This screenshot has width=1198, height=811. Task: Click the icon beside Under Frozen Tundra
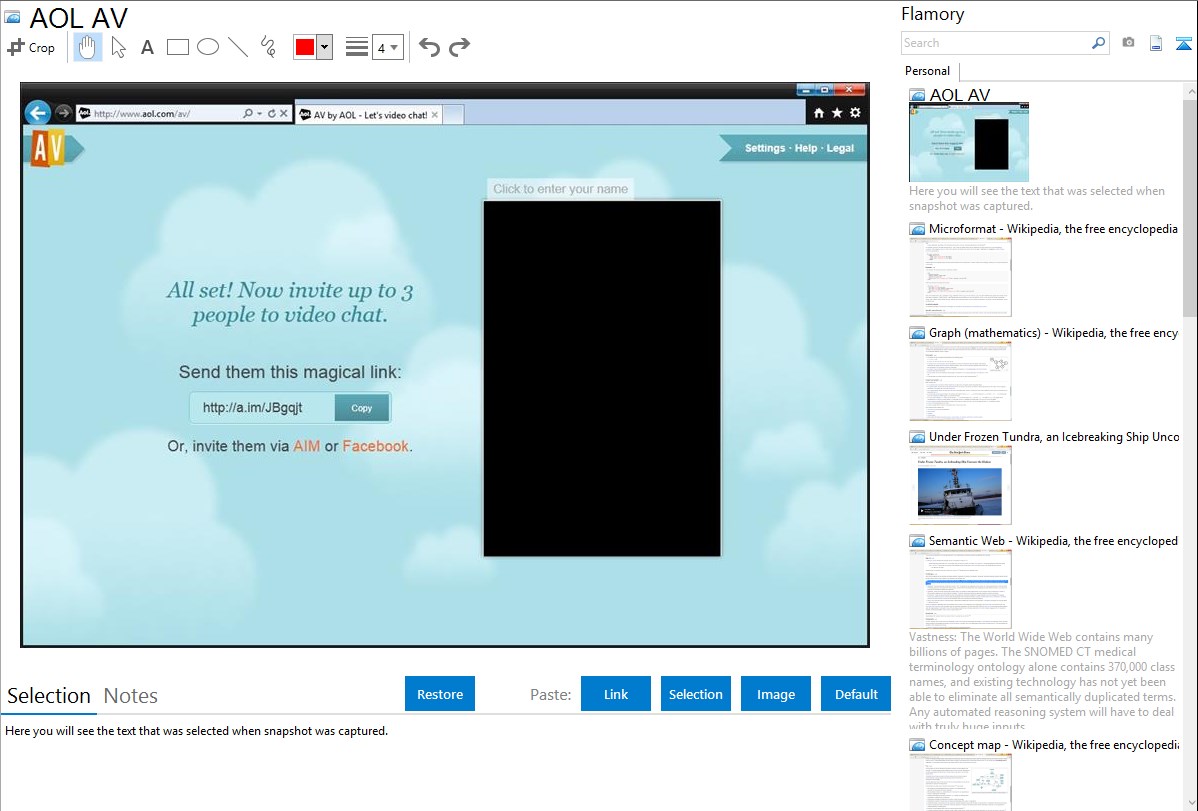(917, 437)
